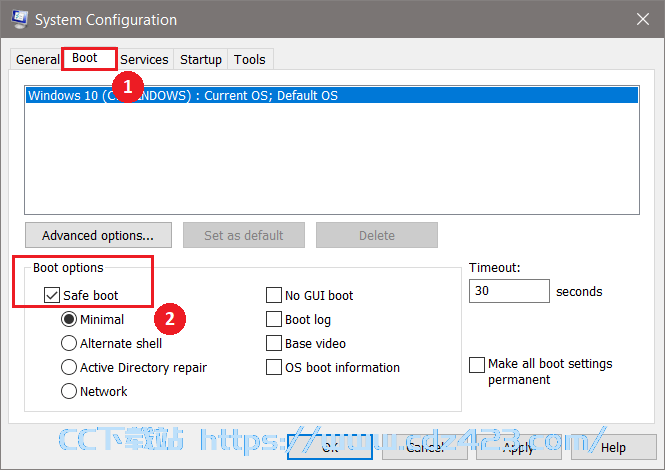Click the Delete boot entry button
This screenshot has height=470, width=665.
point(377,235)
